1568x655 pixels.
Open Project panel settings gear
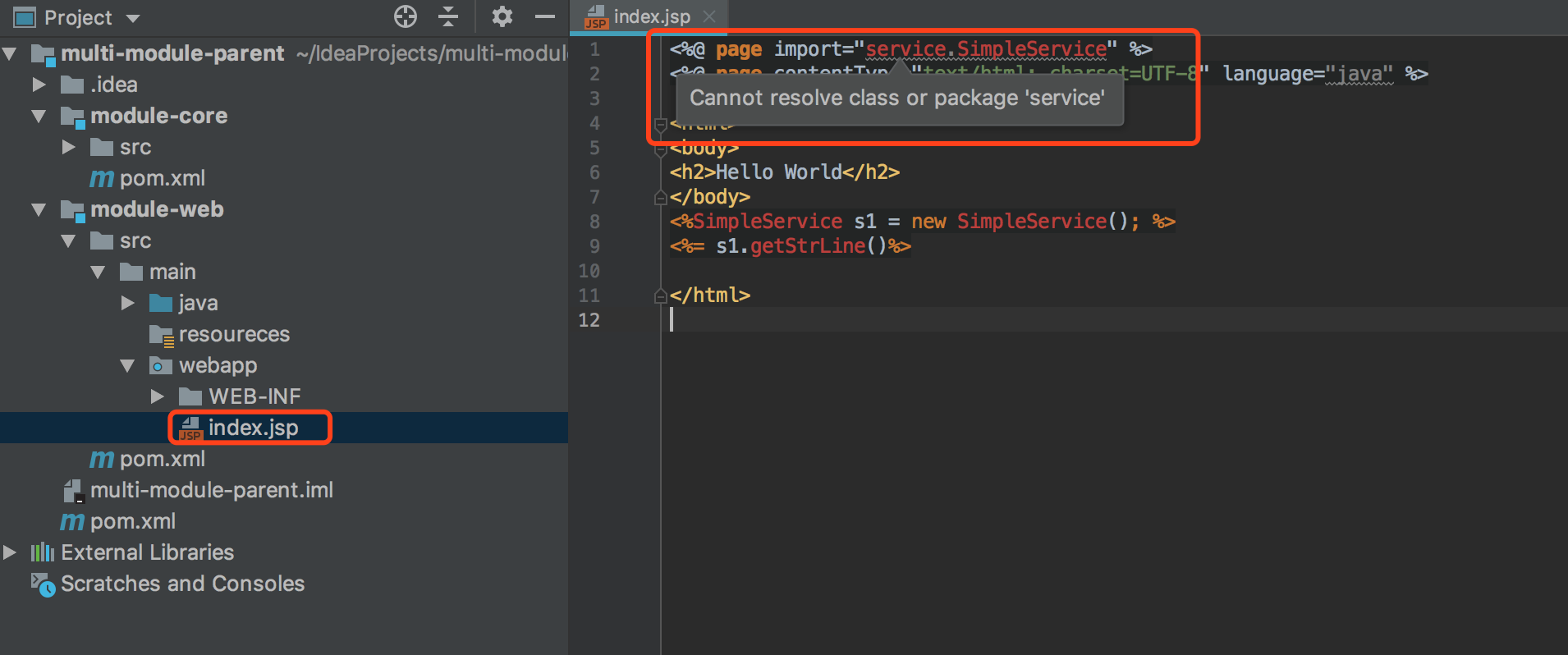click(x=502, y=16)
